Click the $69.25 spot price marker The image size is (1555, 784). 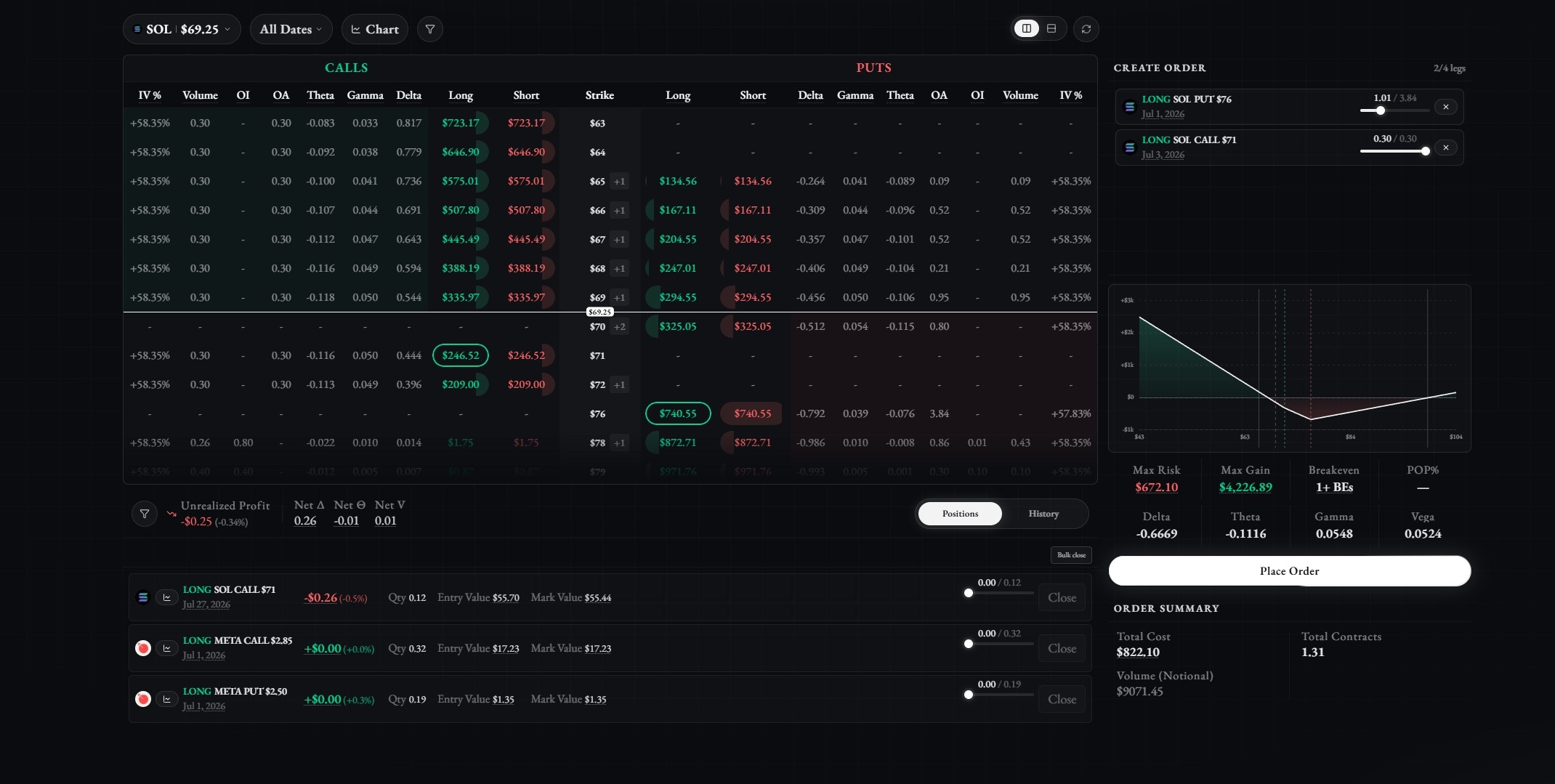(x=599, y=312)
